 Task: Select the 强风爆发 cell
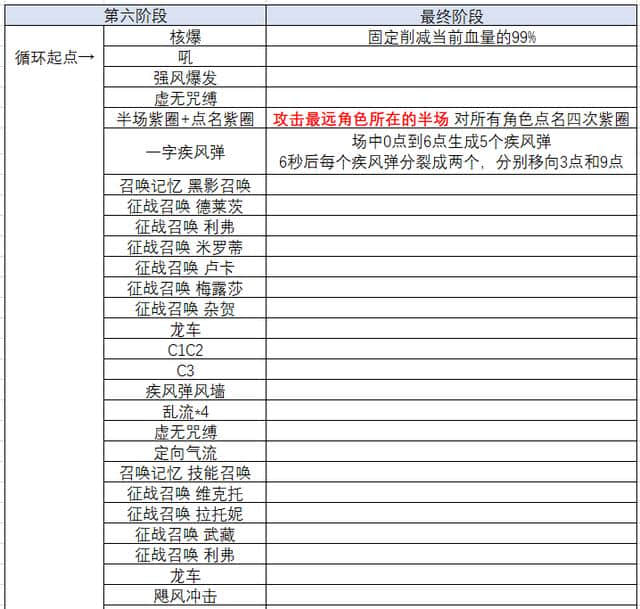click(185, 77)
